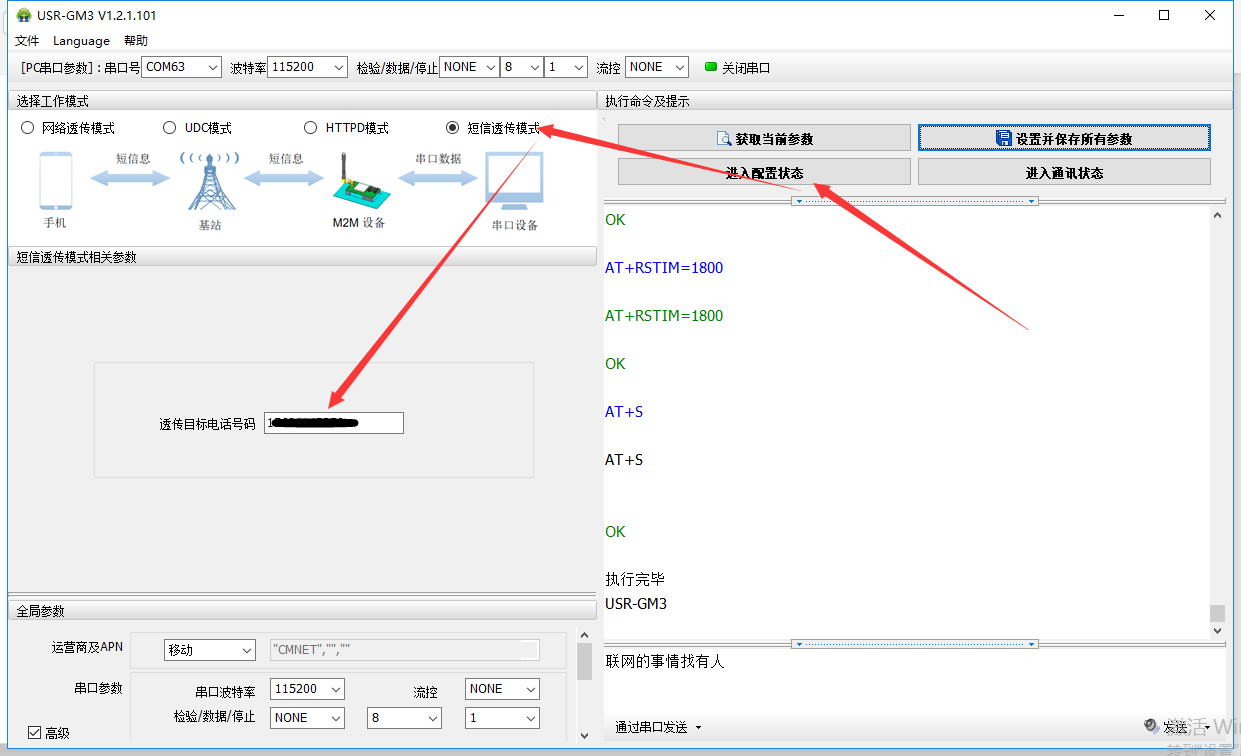The width and height of the screenshot is (1241, 756).
Task: Click the 透传目标电话号码 input field
Action: coord(334,423)
